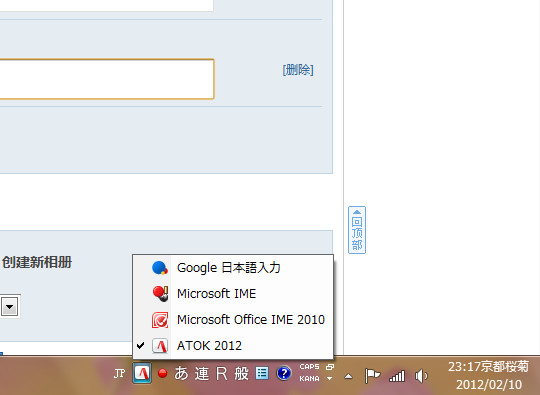Toggle the R romaji input mode
540x395 pixels.
pyautogui.click(x=222, y=373)
